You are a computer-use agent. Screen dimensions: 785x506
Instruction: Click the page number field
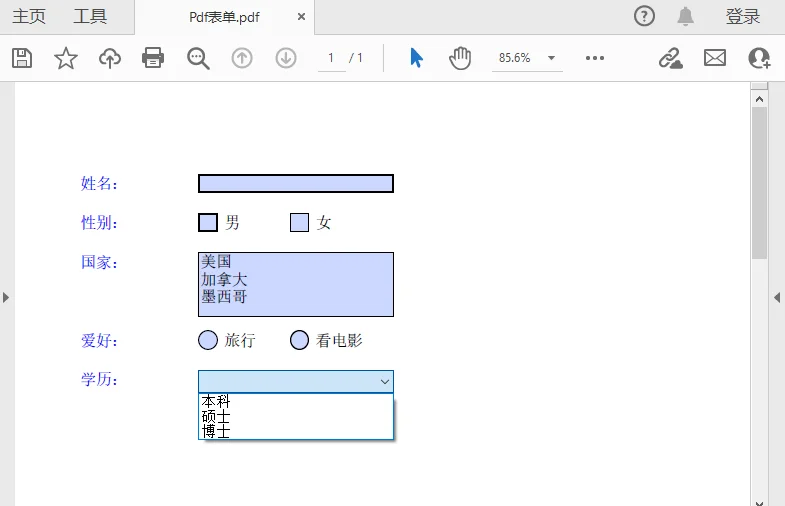tap(331, 58)
